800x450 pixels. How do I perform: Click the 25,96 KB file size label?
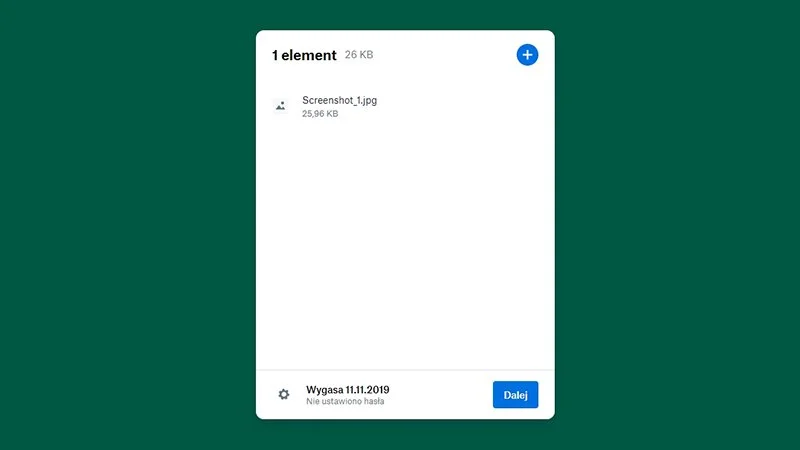[320, 114]
